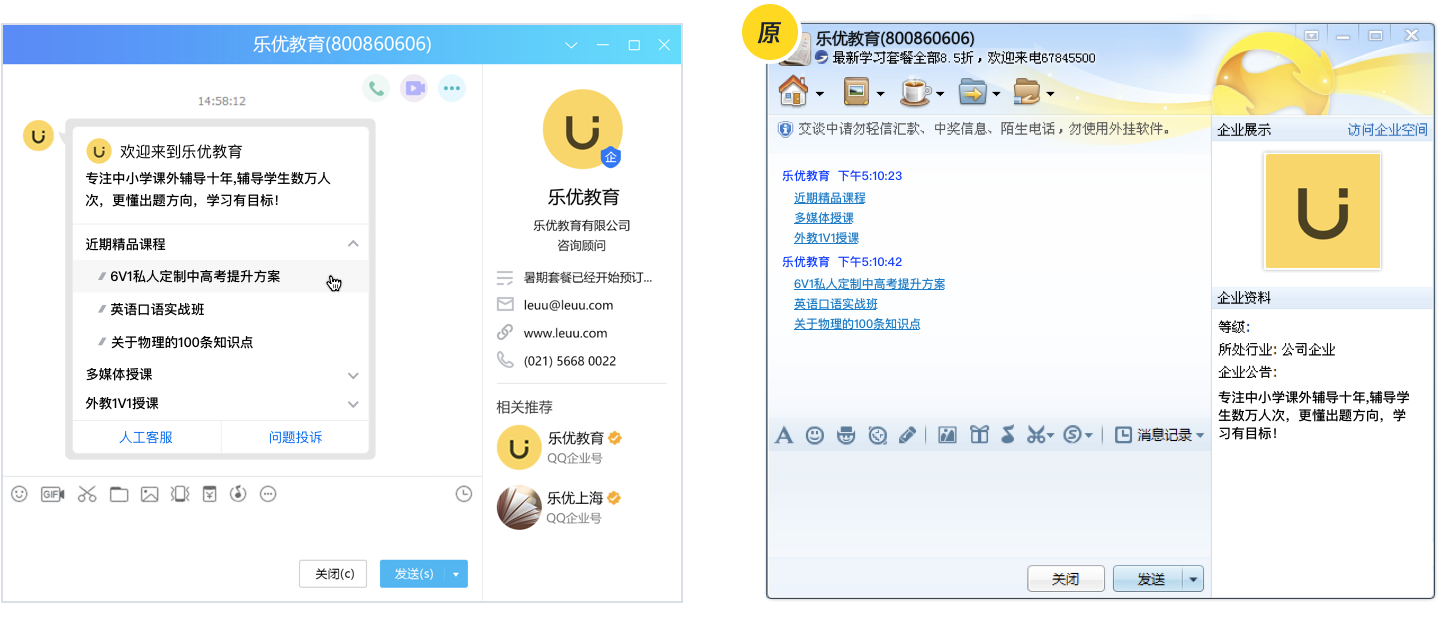
Task: Click 人工客服 at the card bottom
Action: click(146, 437)
